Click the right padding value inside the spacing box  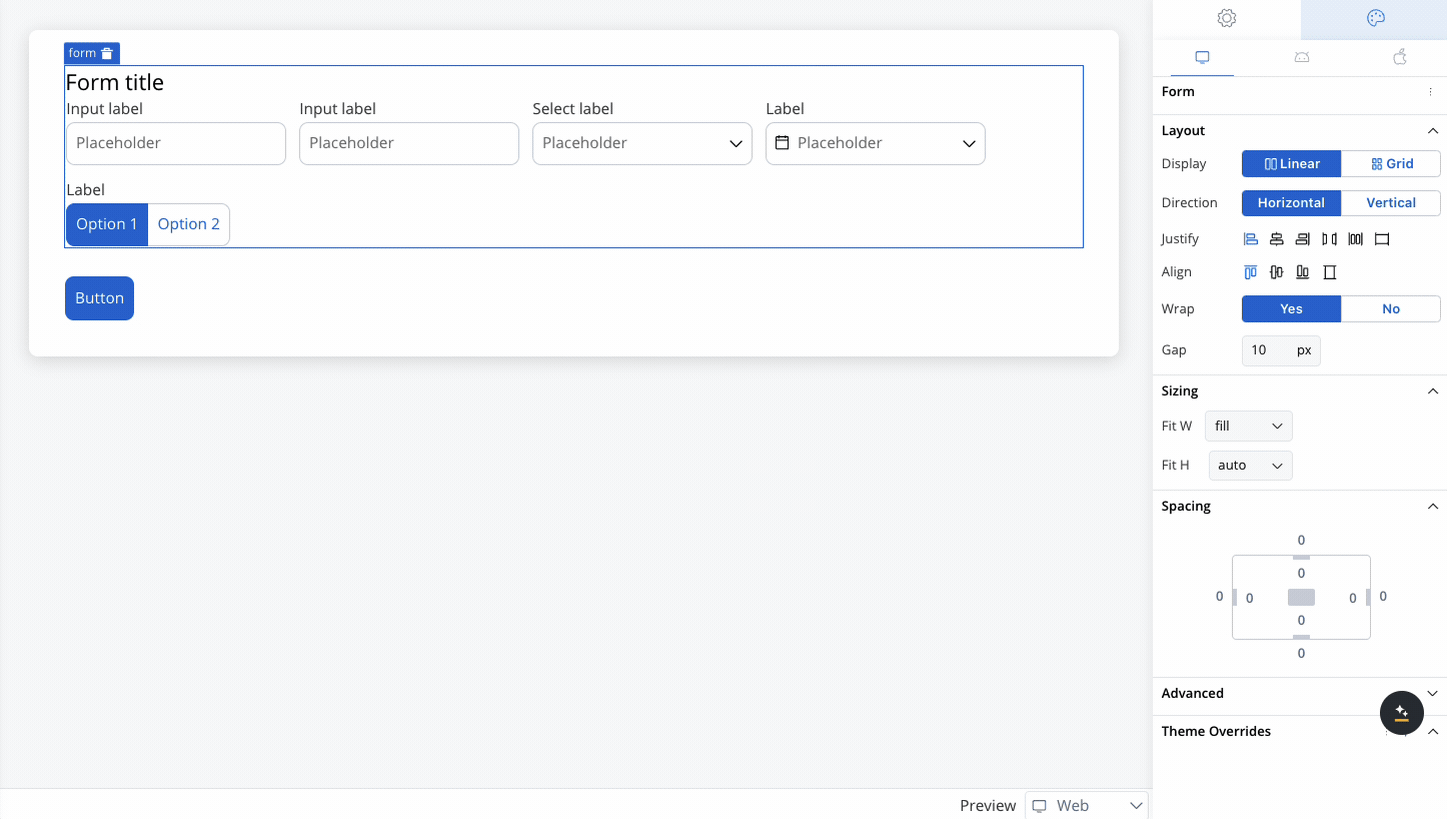click(1353, 598)
